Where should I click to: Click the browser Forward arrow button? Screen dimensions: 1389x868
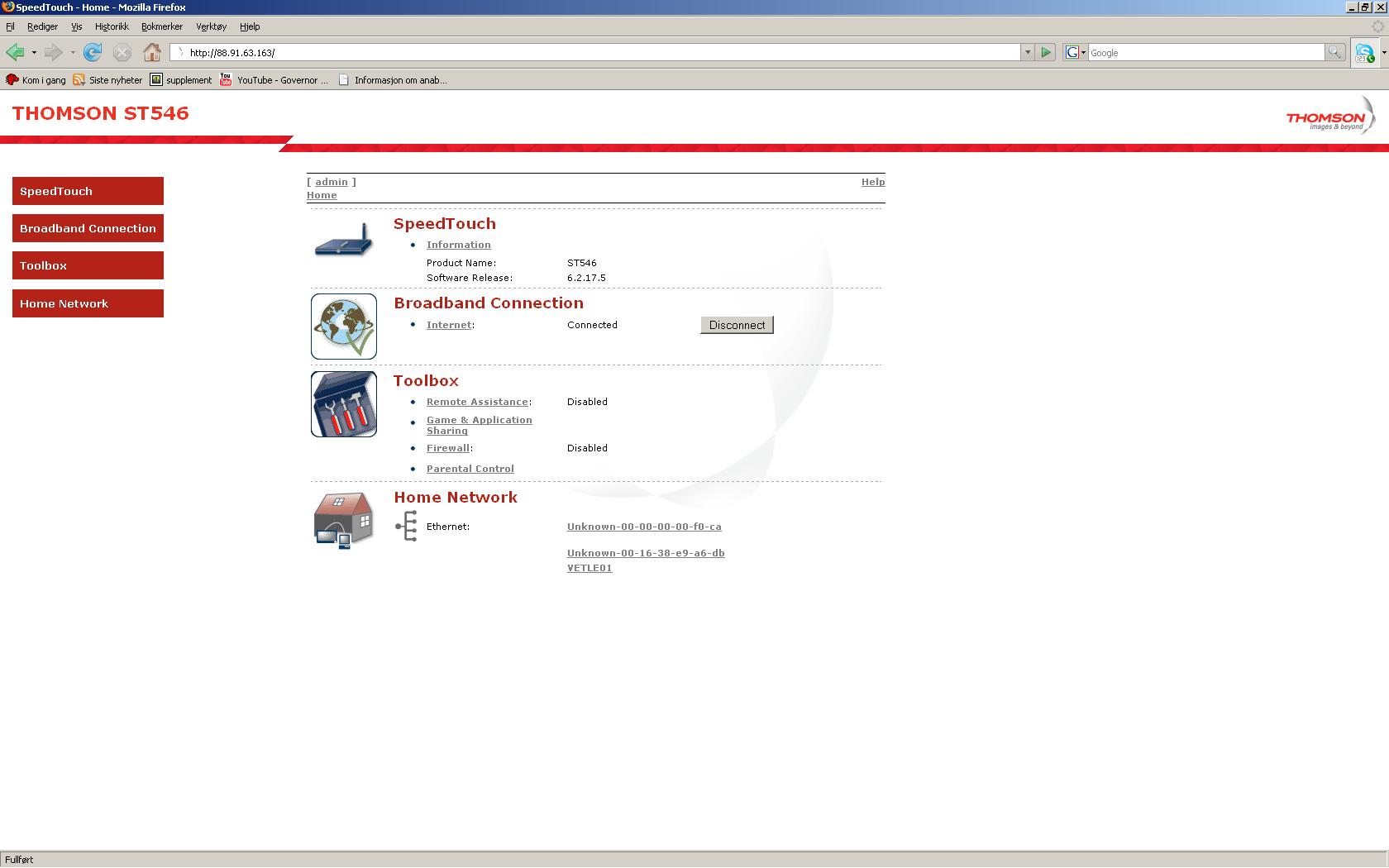(x=53, y=52)
